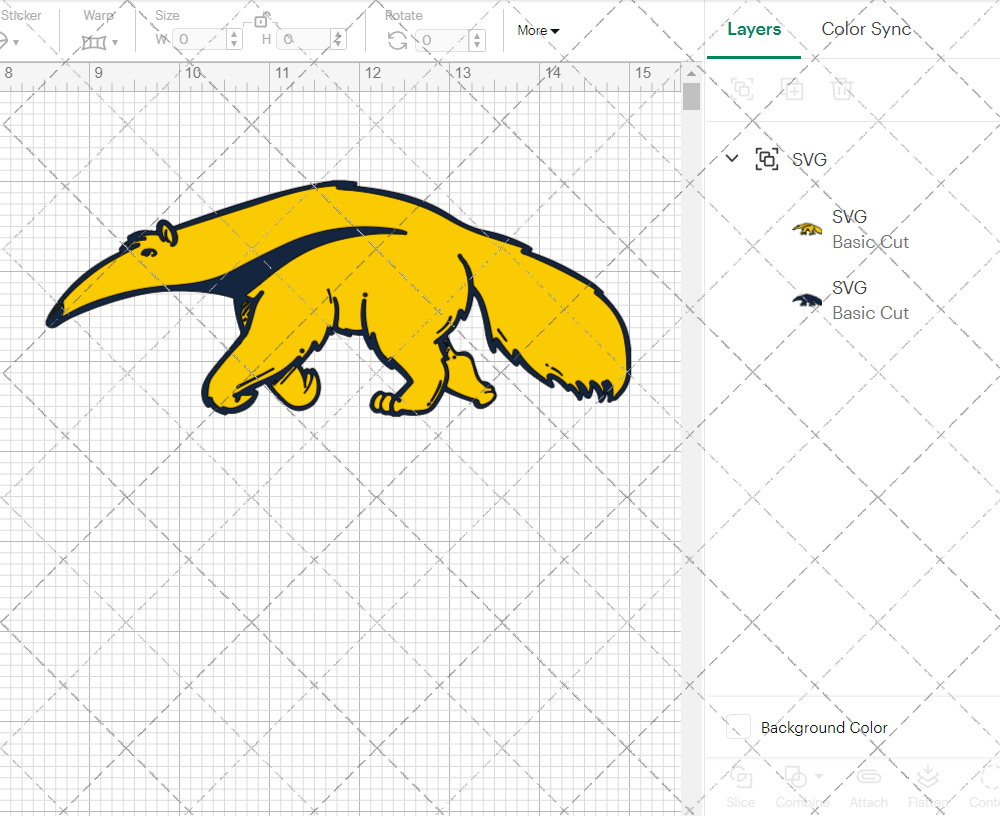Open the More options dropdown
Image resolution: width=1000 pixels, height=816 pixels.
[x=538, y=31]
